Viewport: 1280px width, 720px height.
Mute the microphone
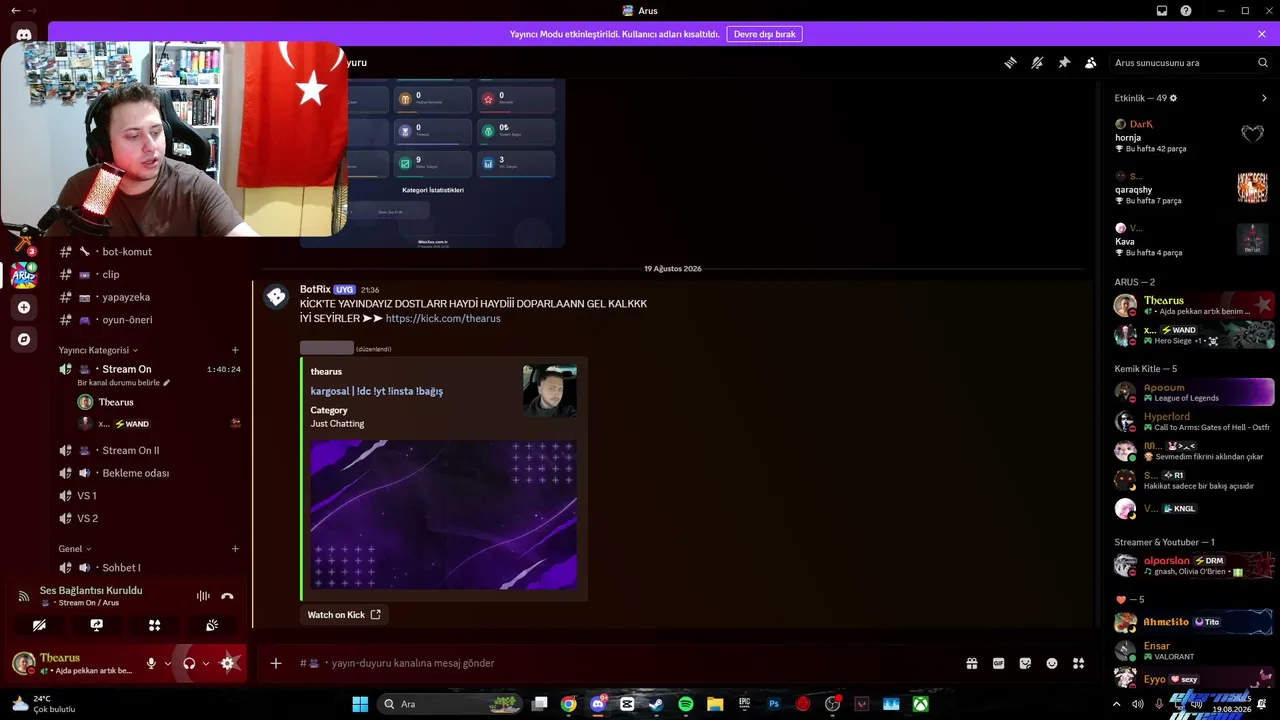152,663
